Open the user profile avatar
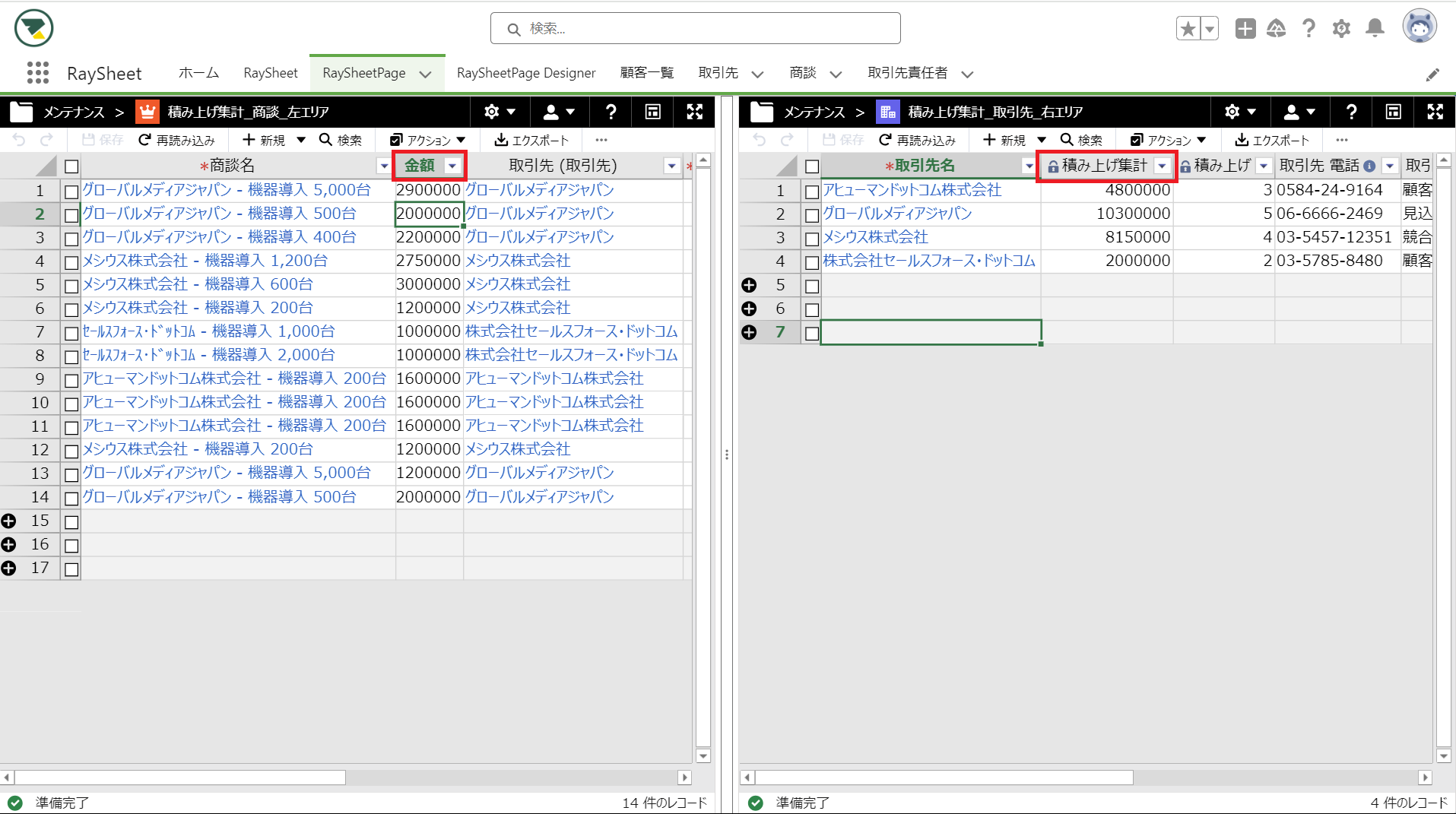This screenshot has width=1456, height=814. click(1420, 27)
